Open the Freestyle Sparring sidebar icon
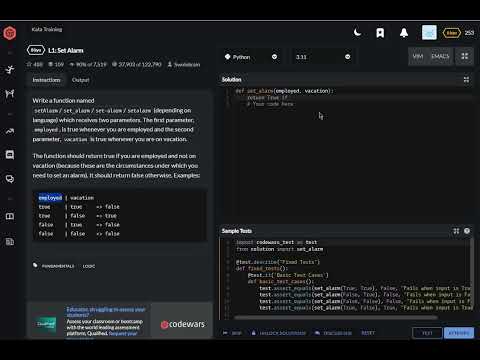 [10, 94]
